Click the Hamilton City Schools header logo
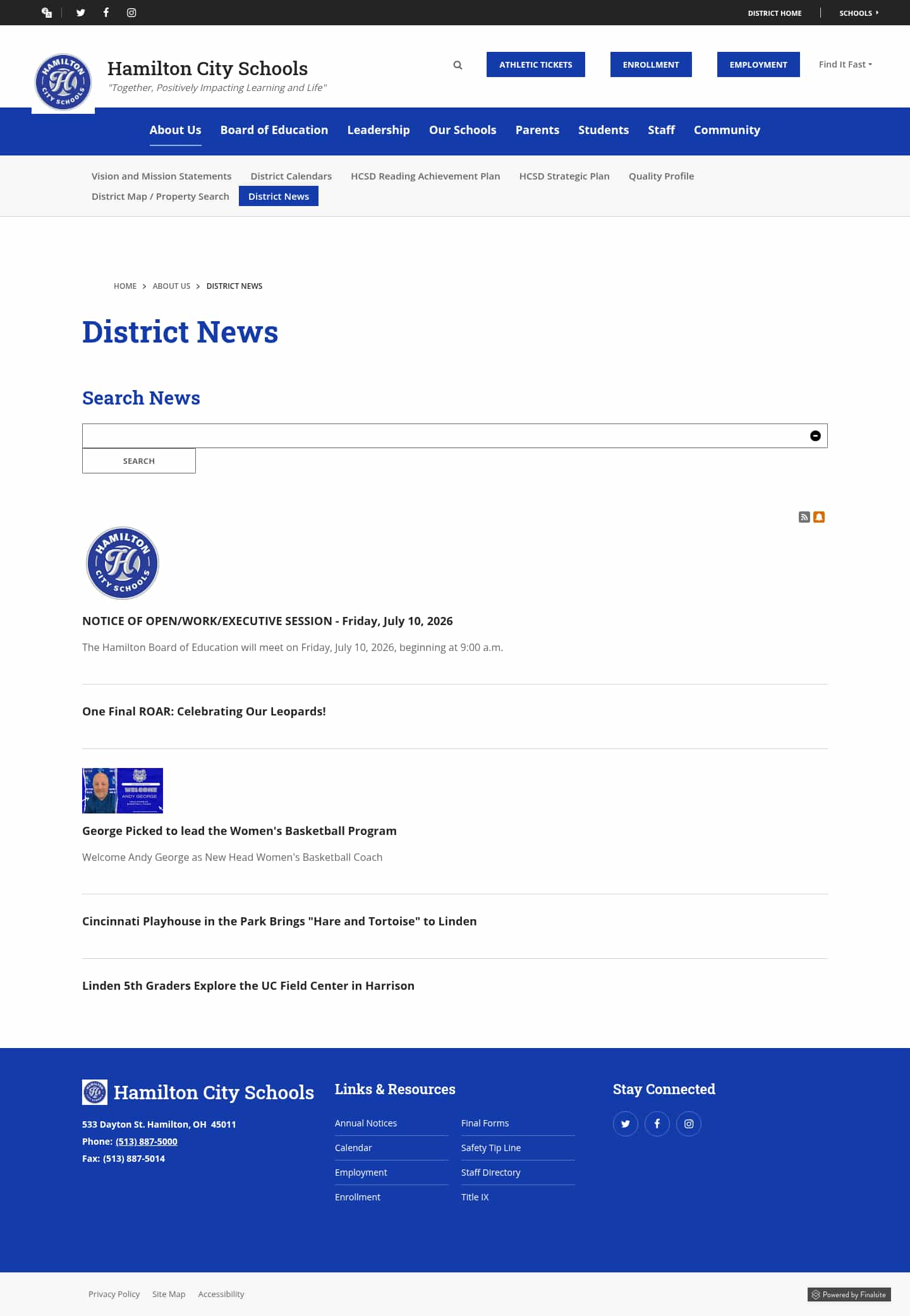This screenshot has width=910, height=1316. tap(63, 82)
